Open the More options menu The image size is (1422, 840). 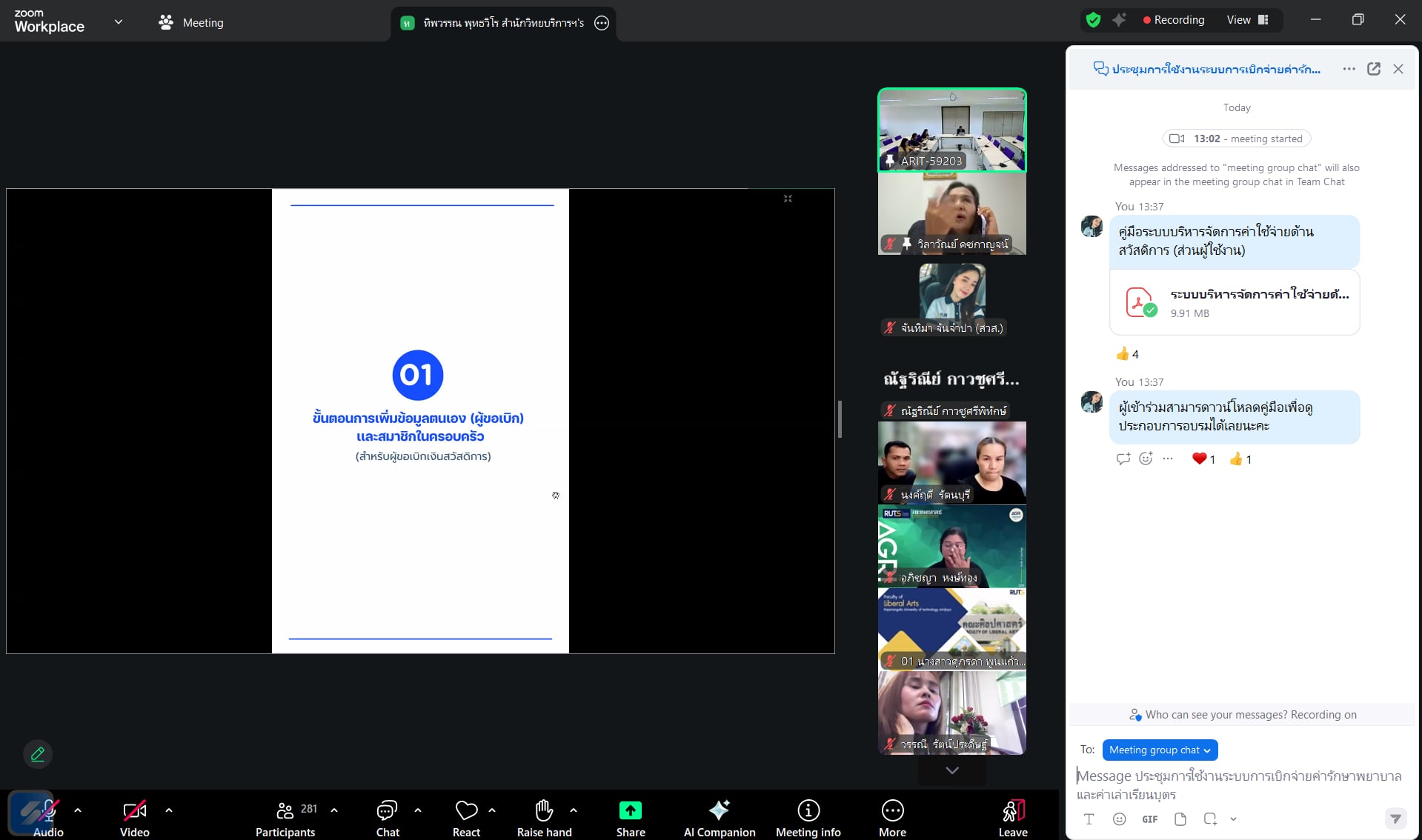coord(892,817)
